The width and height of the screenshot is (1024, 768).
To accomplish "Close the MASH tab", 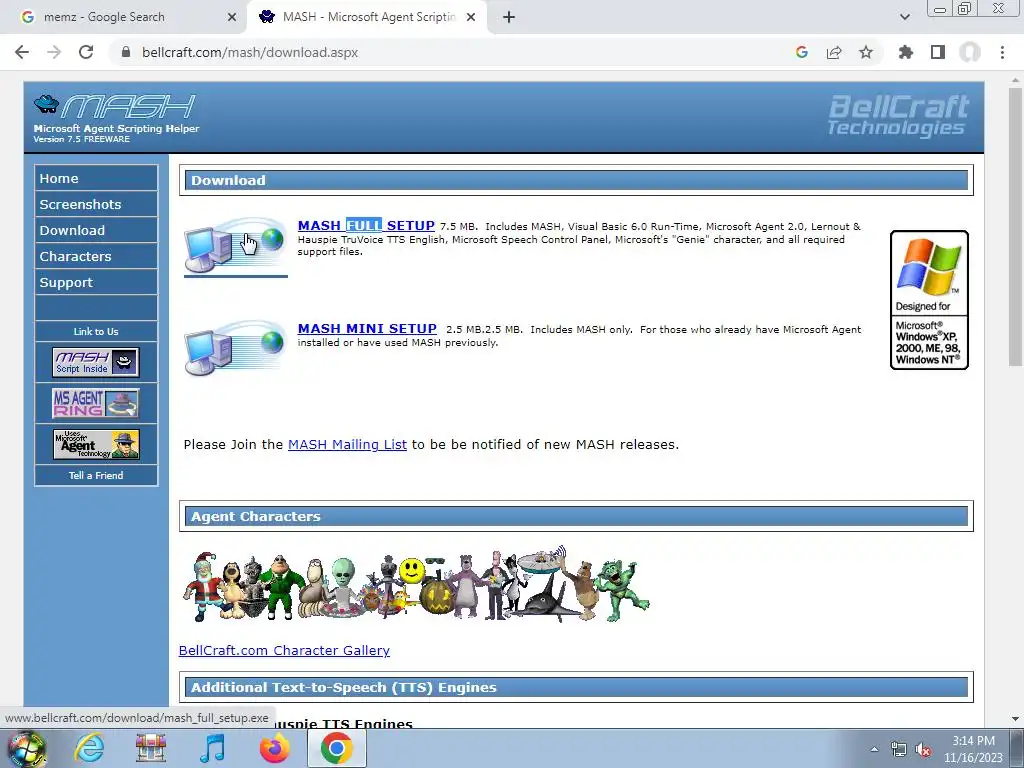I will click(x=471, y=17).
